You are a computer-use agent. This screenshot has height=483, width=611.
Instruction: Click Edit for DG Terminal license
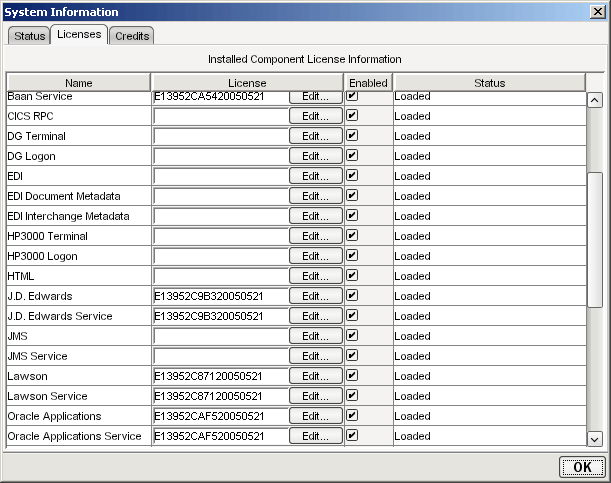click(316, 136)
